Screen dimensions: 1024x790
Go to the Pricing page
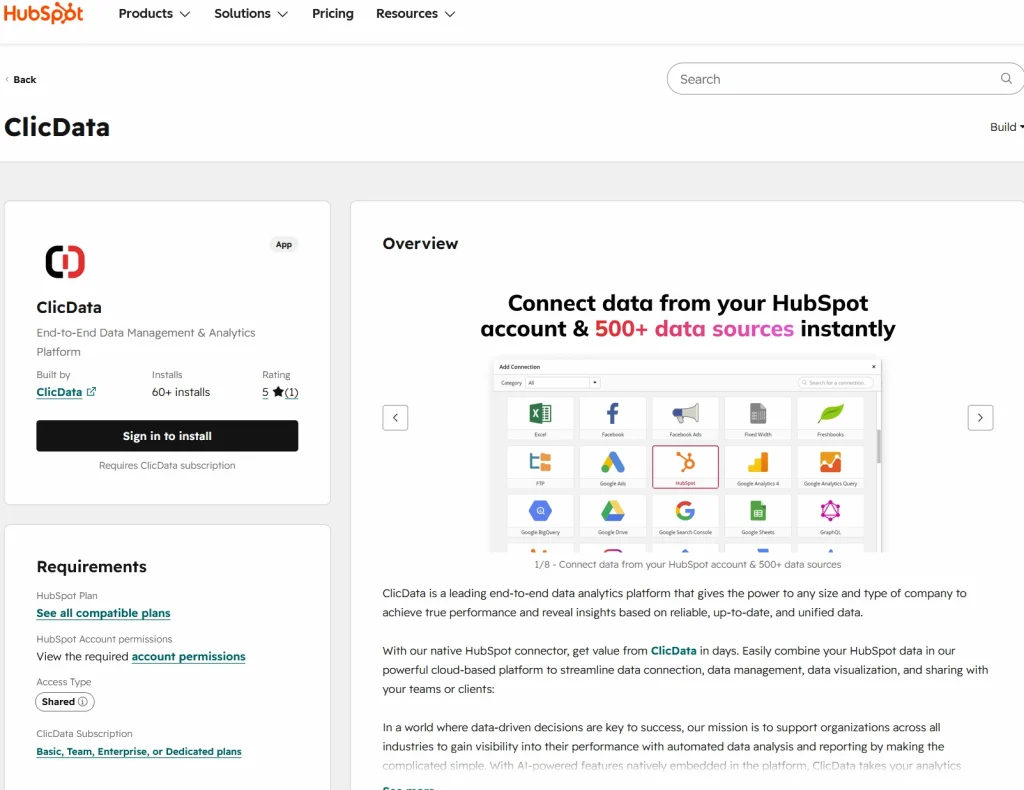332,14
